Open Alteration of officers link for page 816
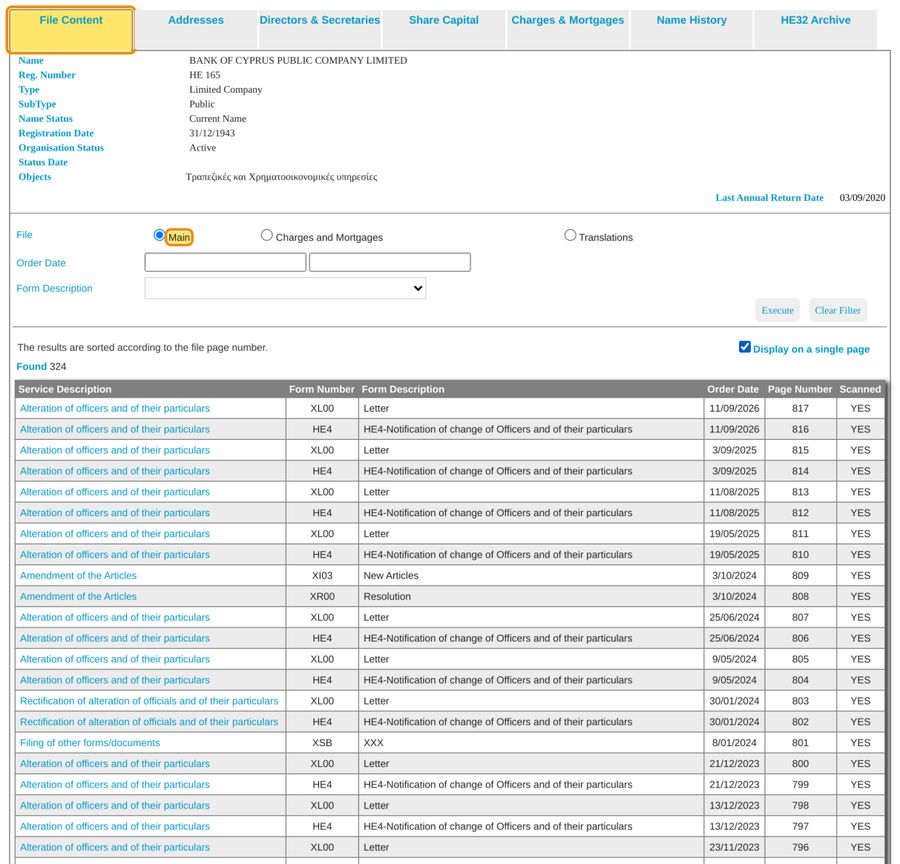The height and width of the screenshot is (864, 900). pos(115,429)
